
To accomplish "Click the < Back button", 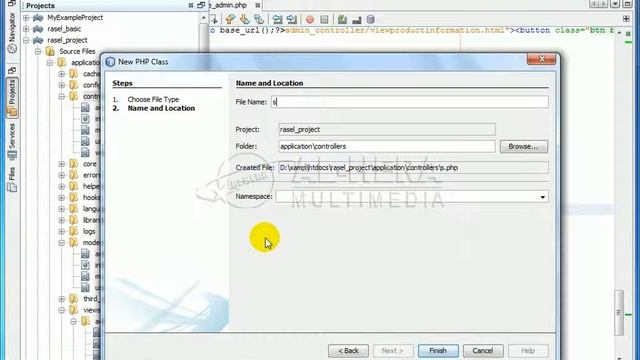I will [x=348, y=351].
